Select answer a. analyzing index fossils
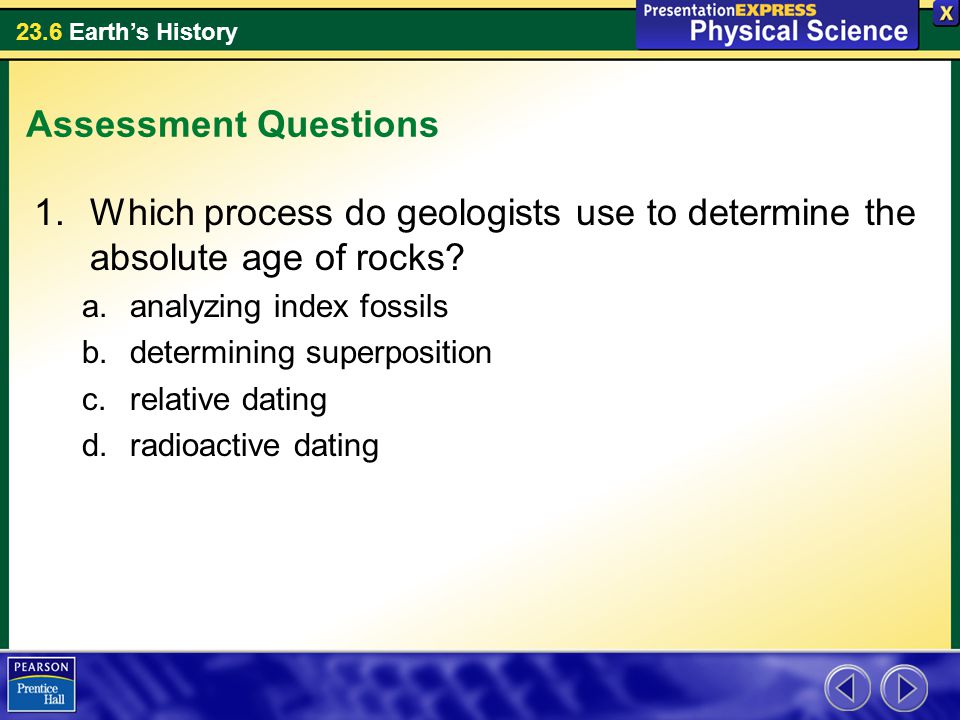The image size is (960, 720). point(264,307)
